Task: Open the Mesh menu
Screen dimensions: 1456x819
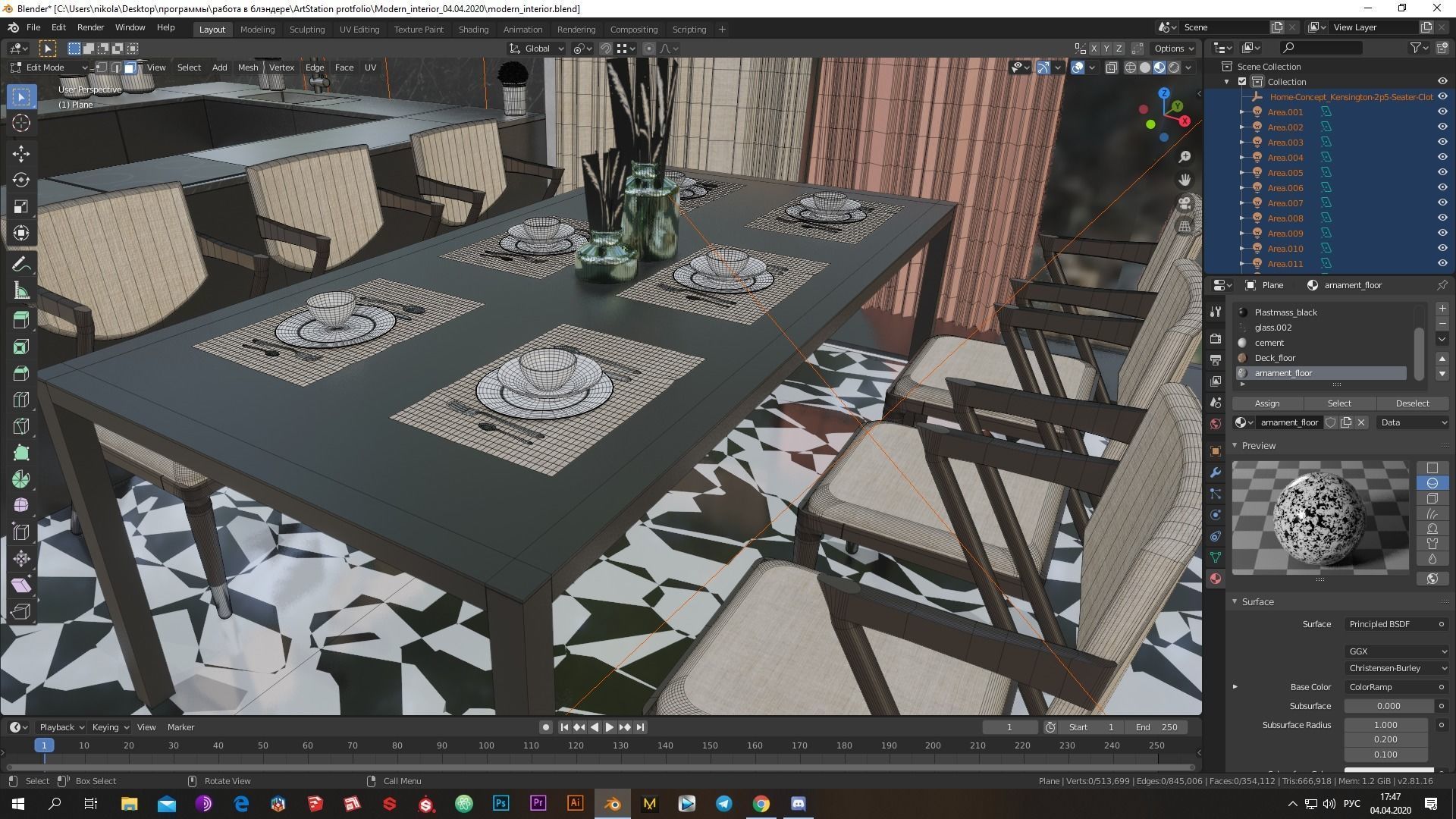Action: [x=248, y=67]
